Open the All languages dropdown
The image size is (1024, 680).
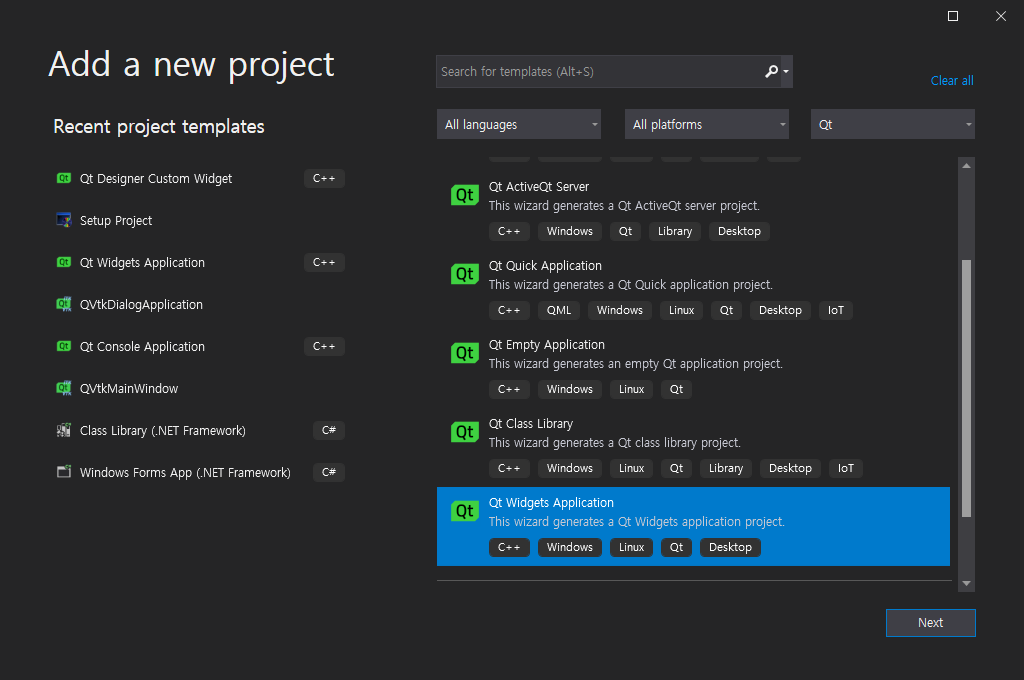(519, 124)
